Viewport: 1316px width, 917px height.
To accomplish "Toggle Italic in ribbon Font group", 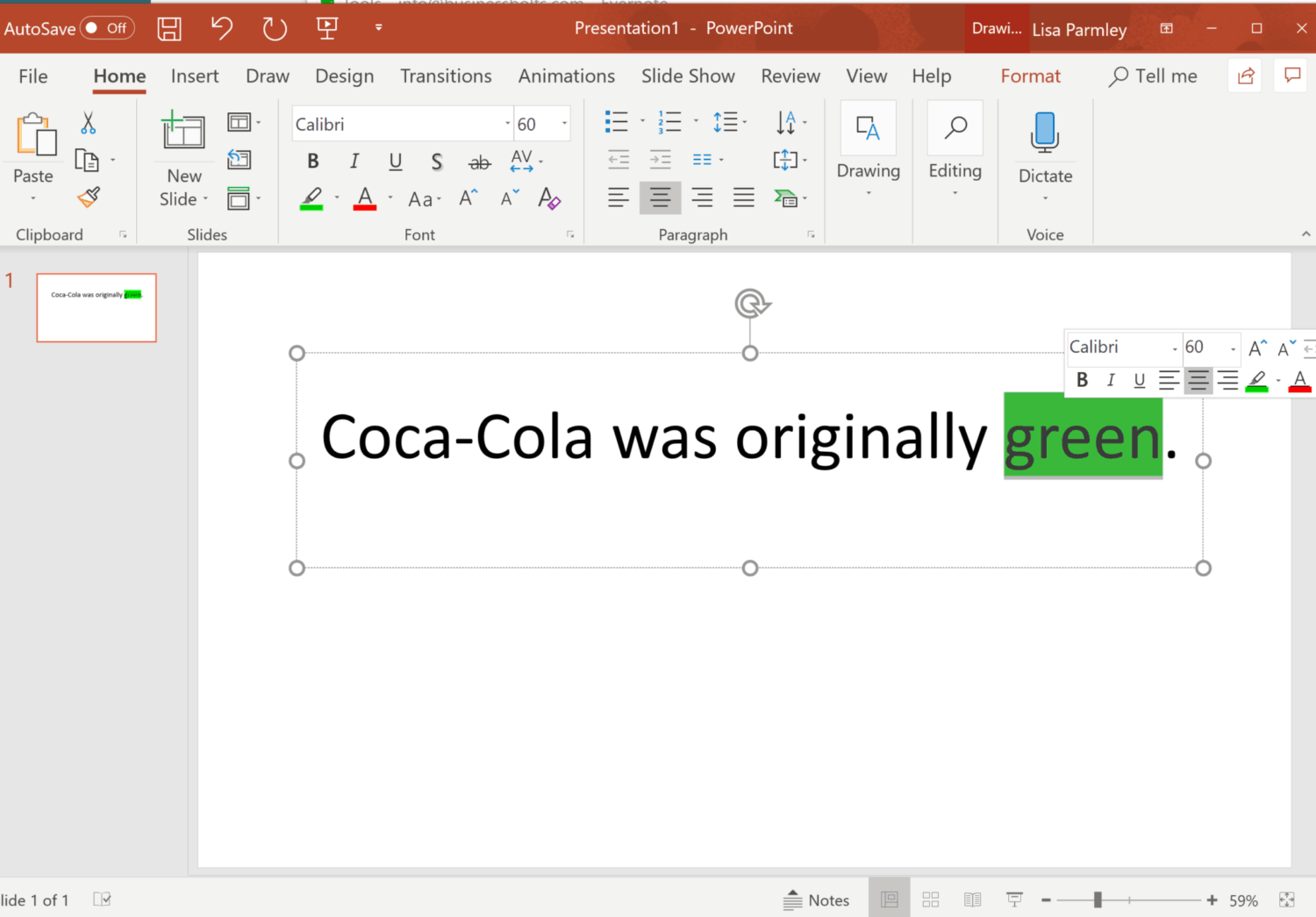I will click(x=354, y=161).
